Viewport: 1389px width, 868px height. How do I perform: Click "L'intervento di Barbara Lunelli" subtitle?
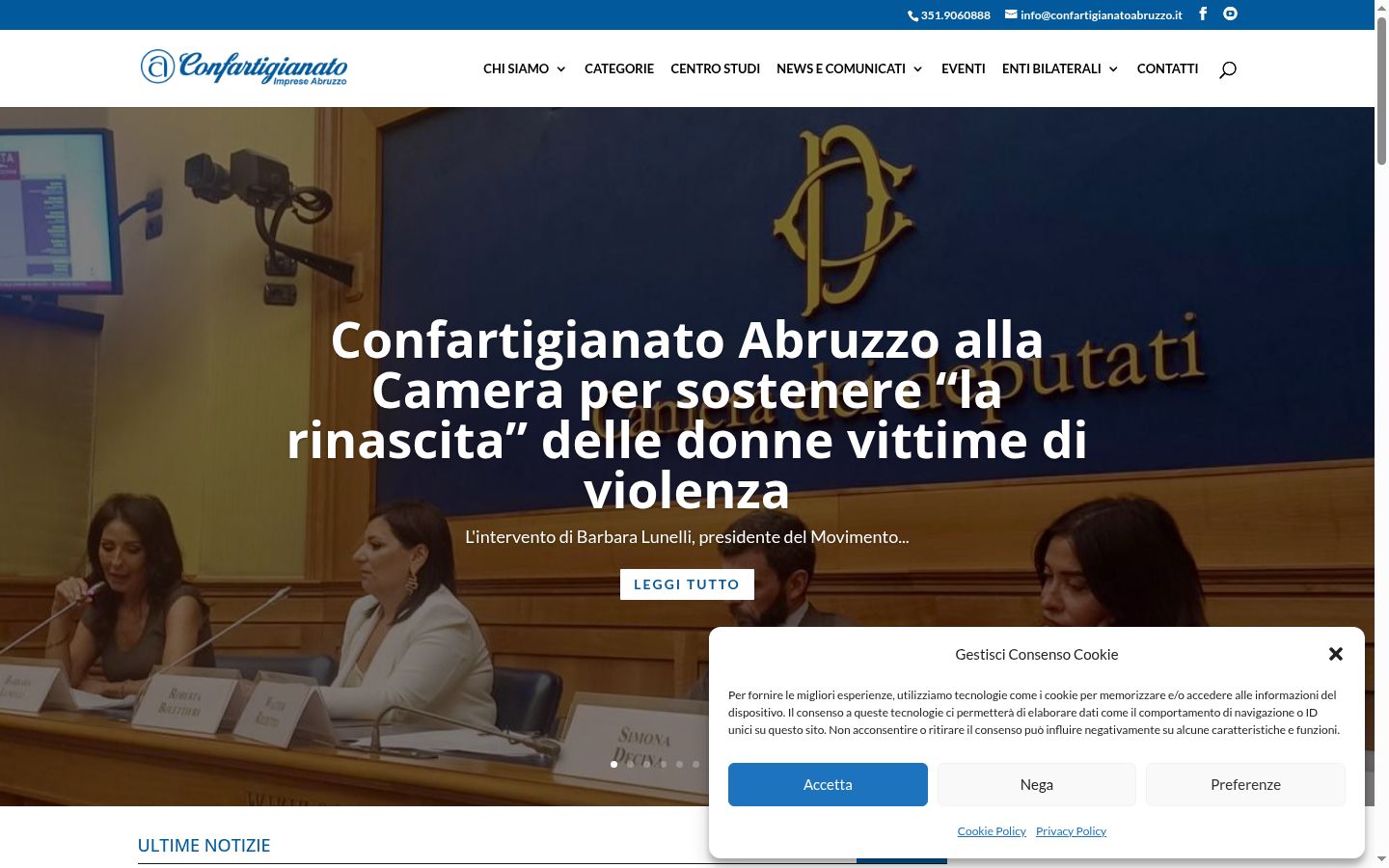[687, 537]
